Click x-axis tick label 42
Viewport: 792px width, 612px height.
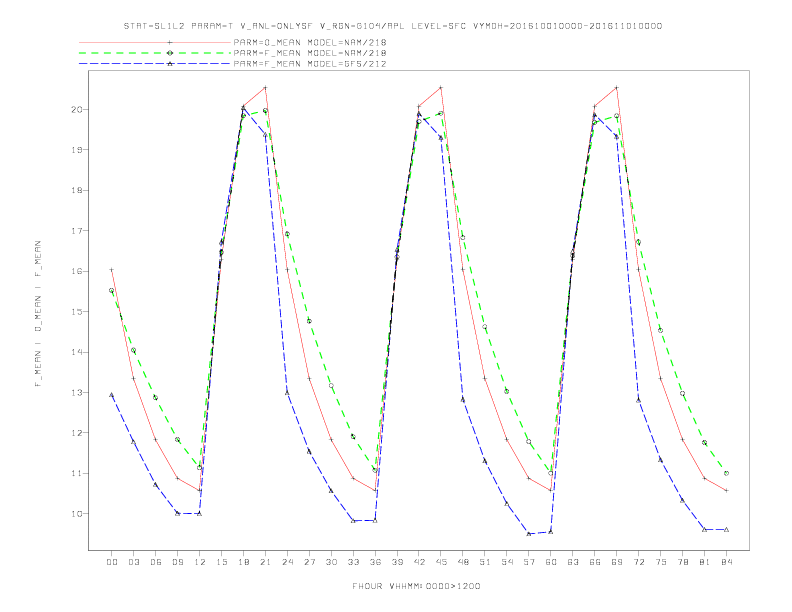point(419,562)
